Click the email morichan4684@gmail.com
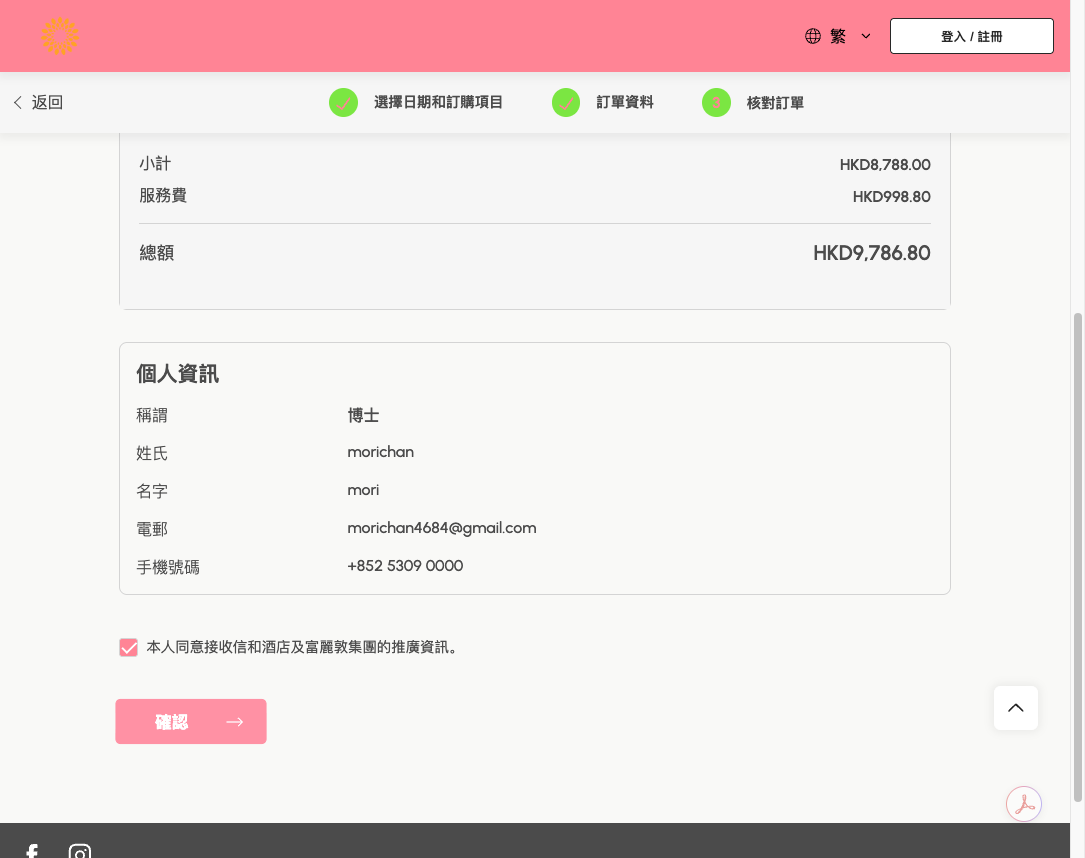1085x858 pixels. pyautogui.click(x=441, y=528)
